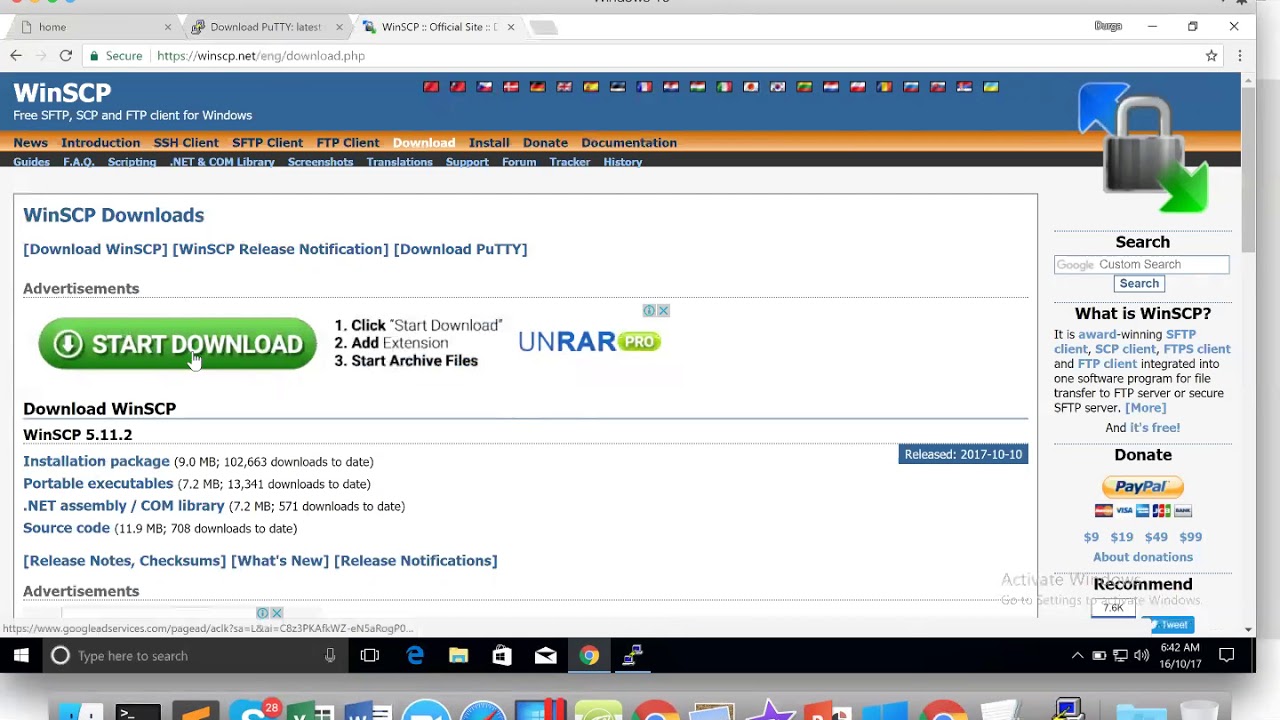Select the UK flag language icon
The height and width of the screenshot is (720, 1280).
point(564,87)
